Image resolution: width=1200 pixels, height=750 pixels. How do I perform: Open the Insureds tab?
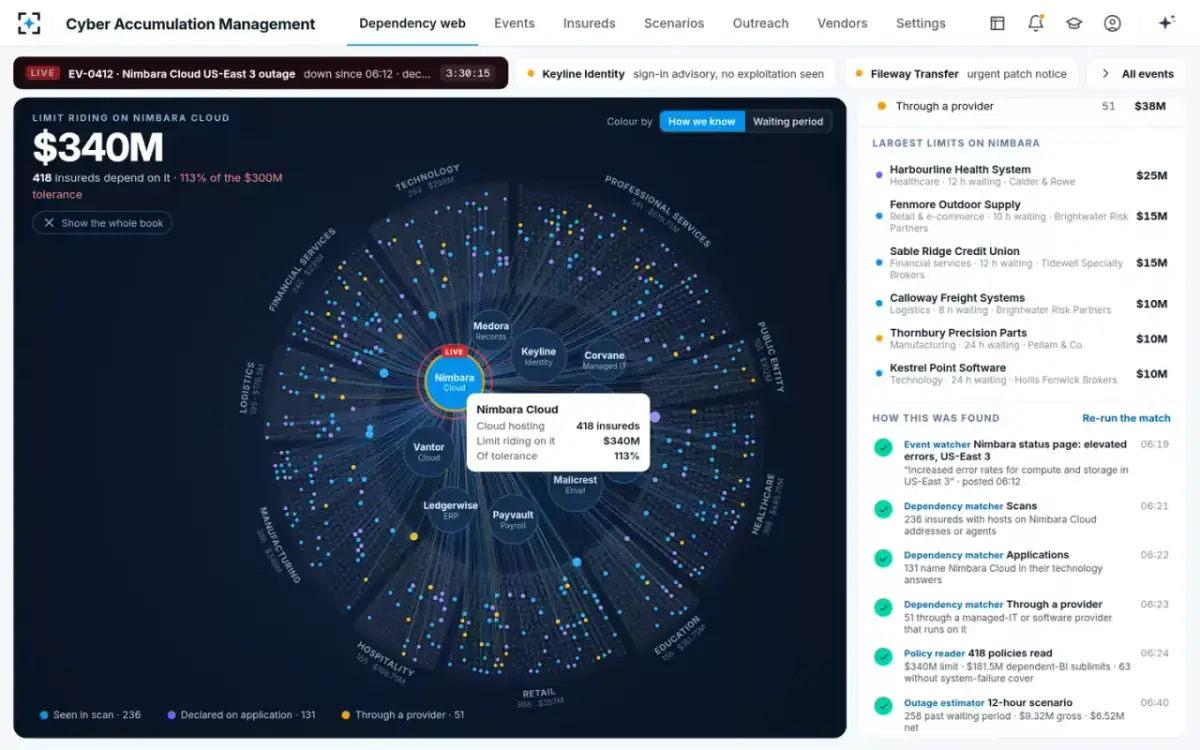point(589,23)
